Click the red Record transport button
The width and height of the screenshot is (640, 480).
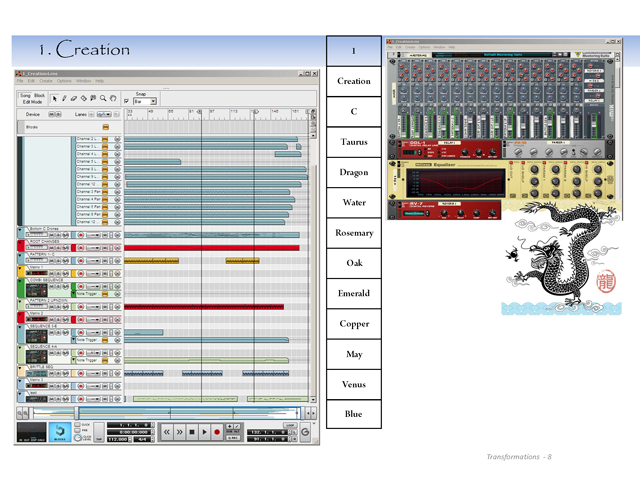tap(217, 432)
